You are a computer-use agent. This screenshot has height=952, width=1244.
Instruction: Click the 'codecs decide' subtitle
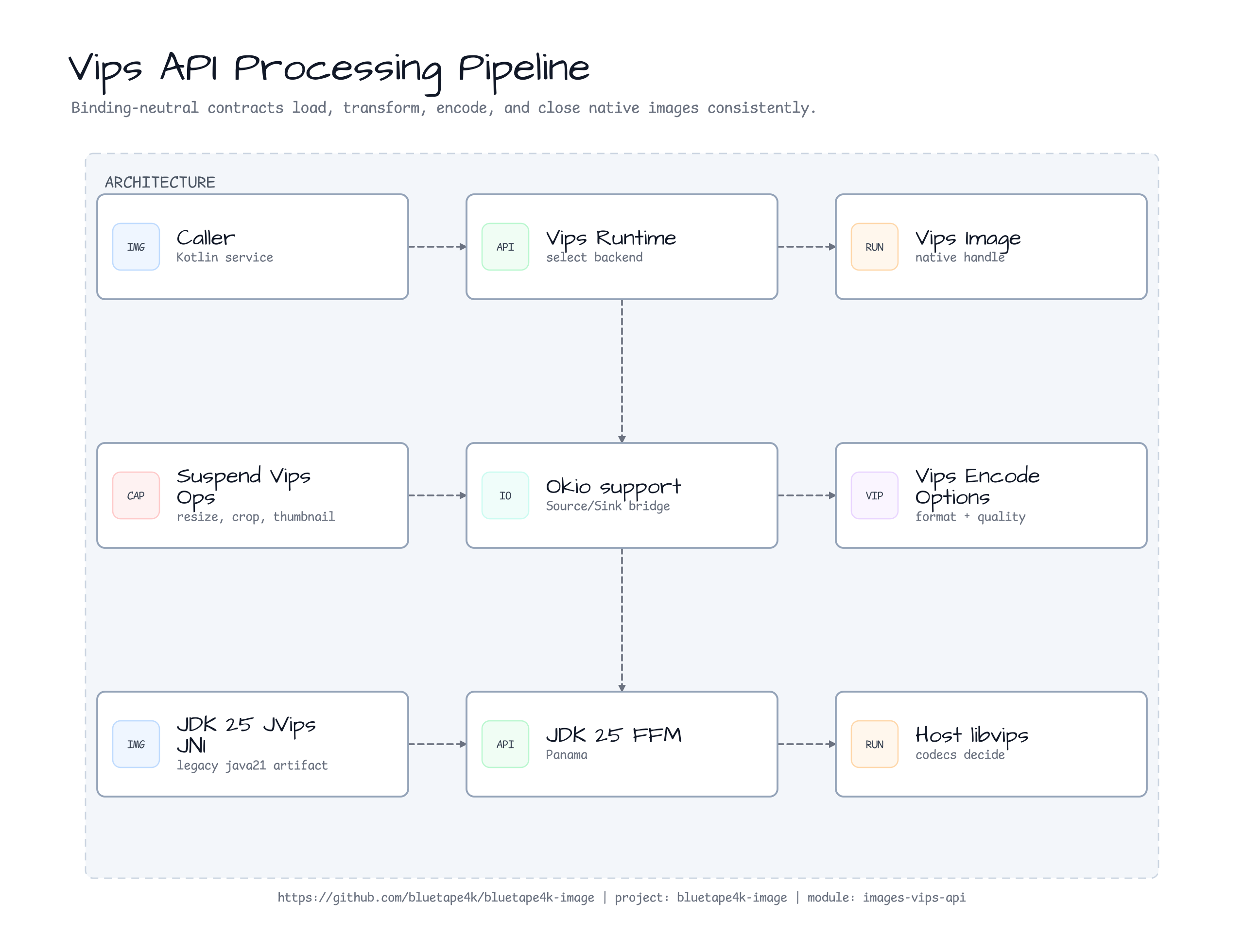960,755
